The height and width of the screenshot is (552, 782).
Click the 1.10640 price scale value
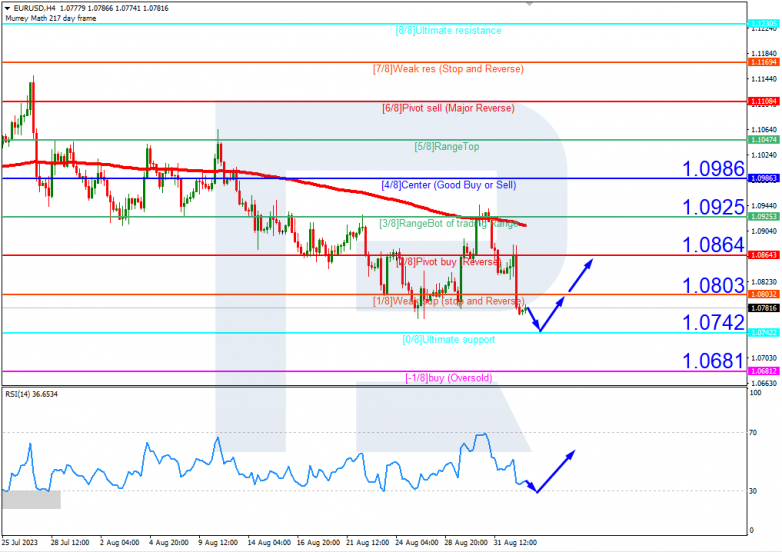point(764,130)
